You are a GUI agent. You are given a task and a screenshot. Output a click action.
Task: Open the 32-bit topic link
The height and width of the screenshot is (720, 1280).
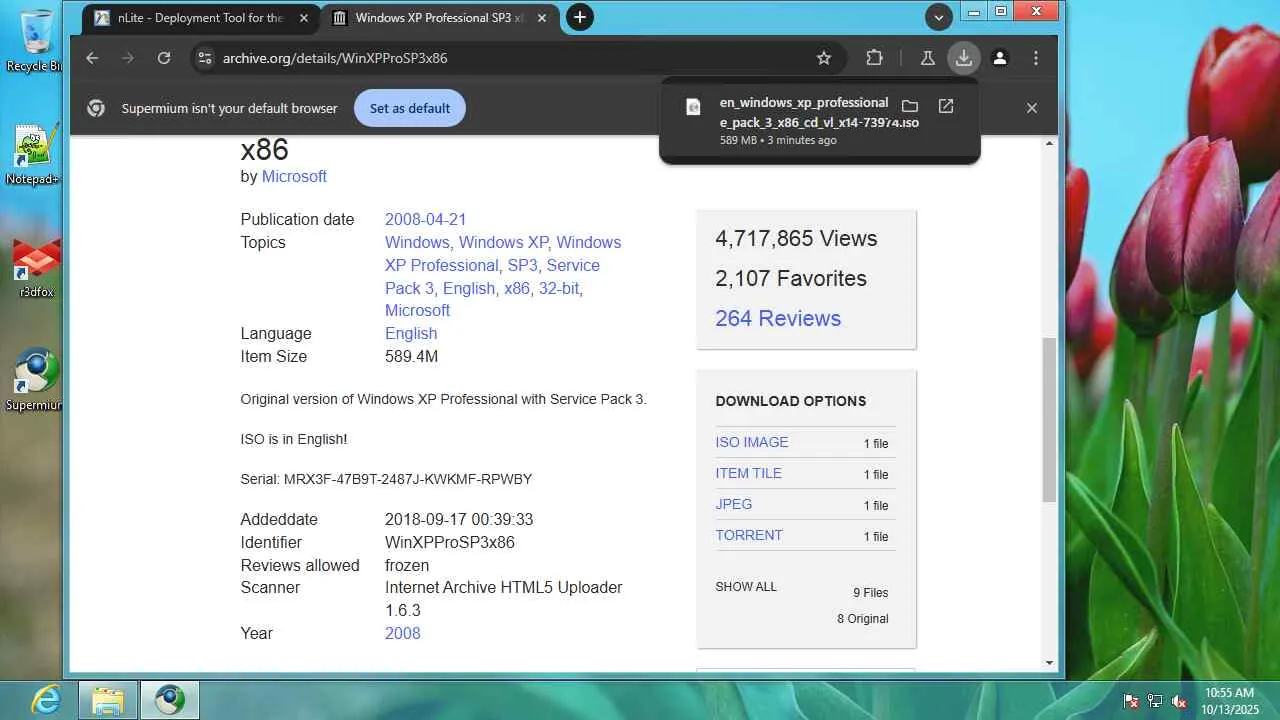click(558, 288)
